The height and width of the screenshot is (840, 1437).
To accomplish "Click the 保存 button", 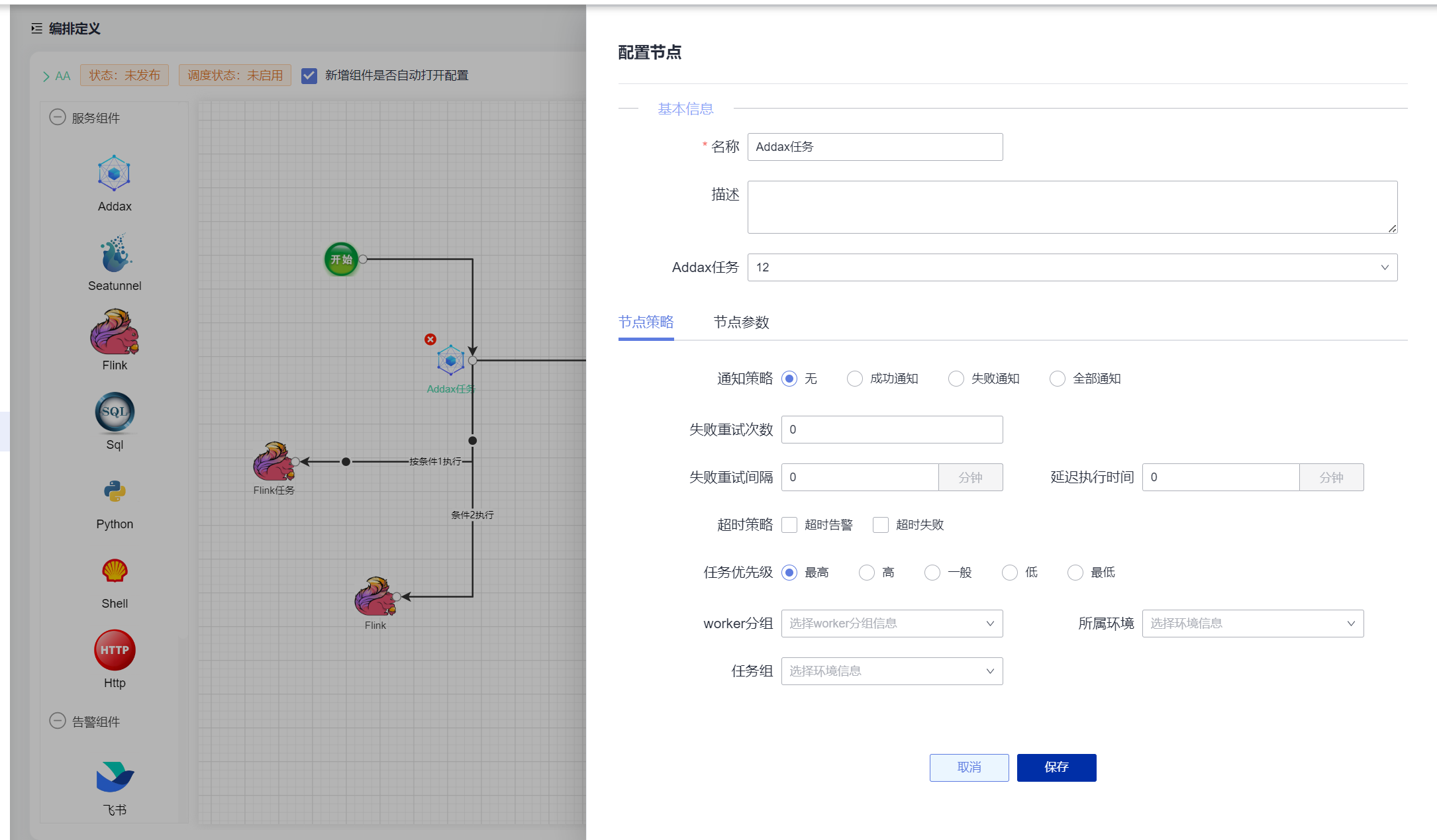I will pyautogui.click(x=1056, y=768).
